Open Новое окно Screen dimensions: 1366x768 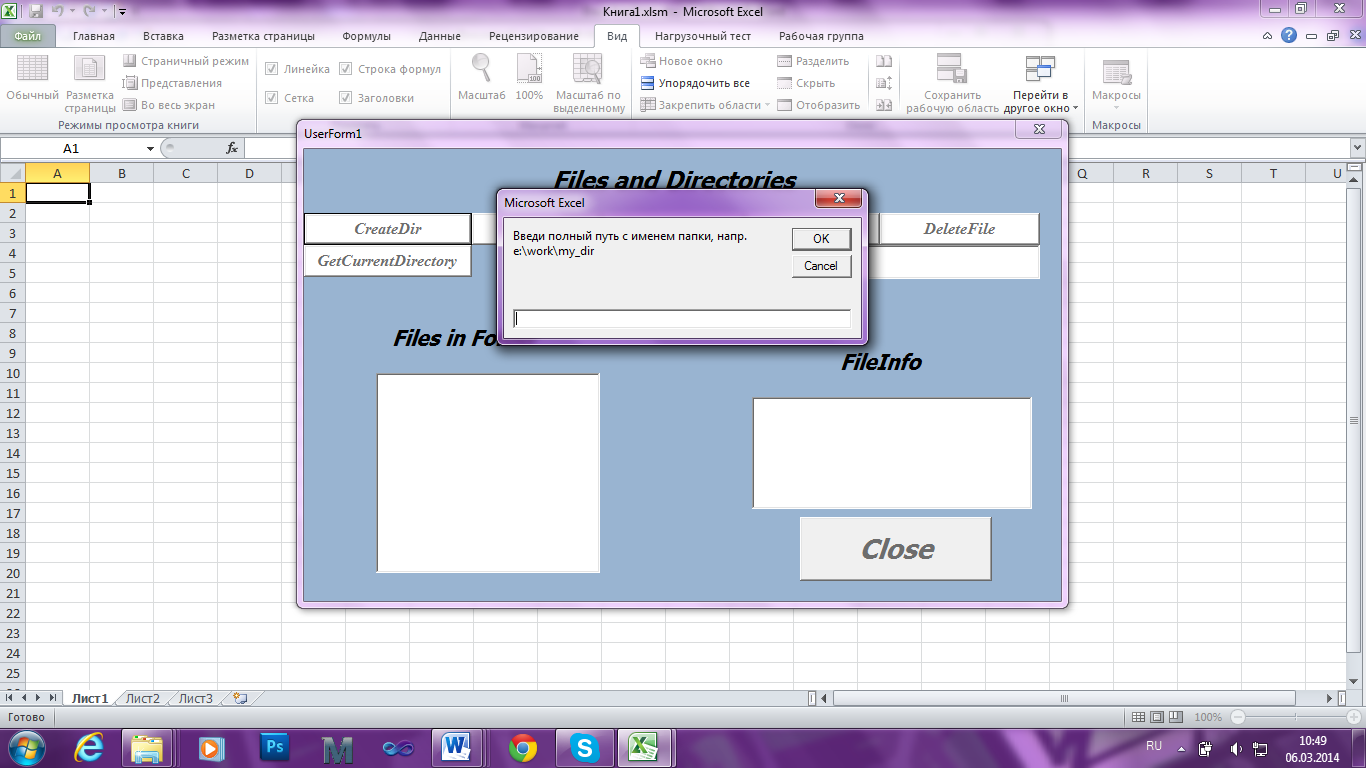(681, 61)
